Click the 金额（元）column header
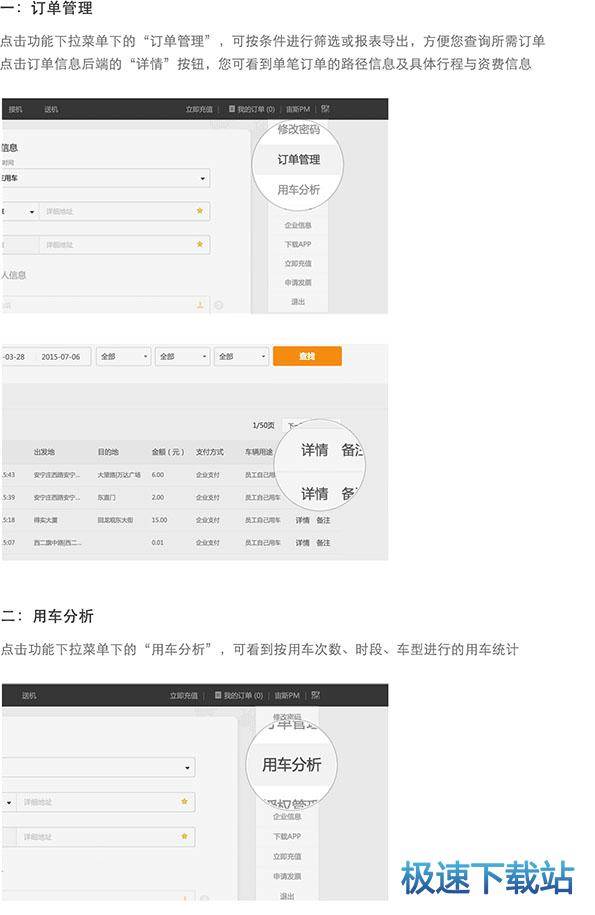 click(168, 452)
